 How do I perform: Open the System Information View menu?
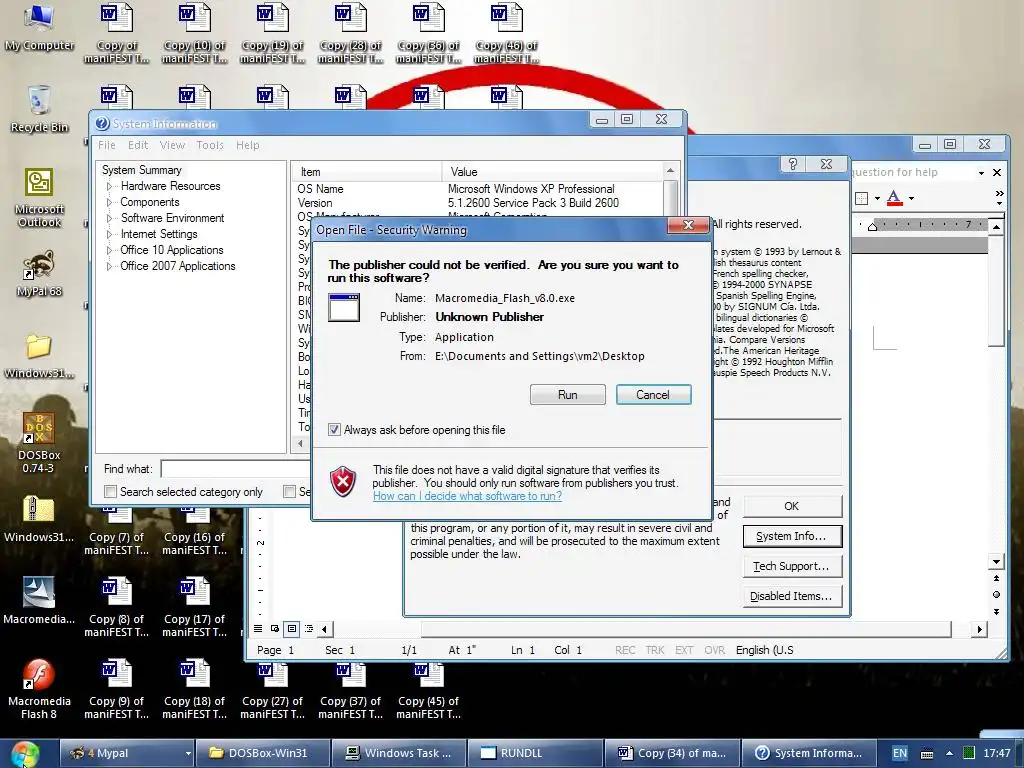click(172, 145)
